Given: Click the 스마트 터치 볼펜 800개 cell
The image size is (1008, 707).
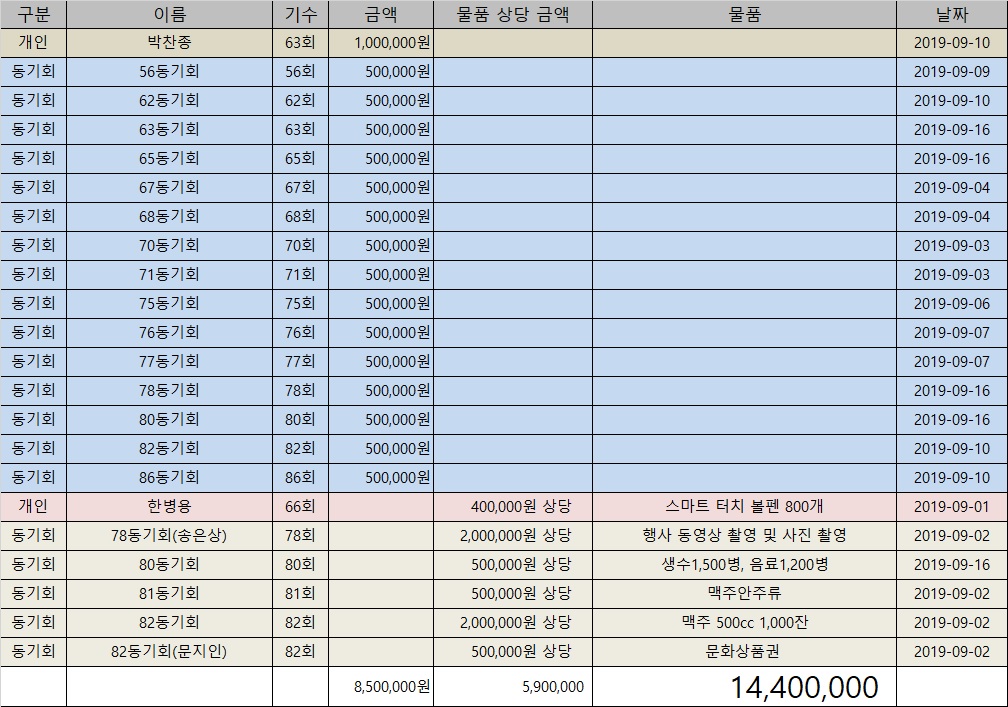Looking at the screenshot, I should pyautogui.click(x=744, y=507).
